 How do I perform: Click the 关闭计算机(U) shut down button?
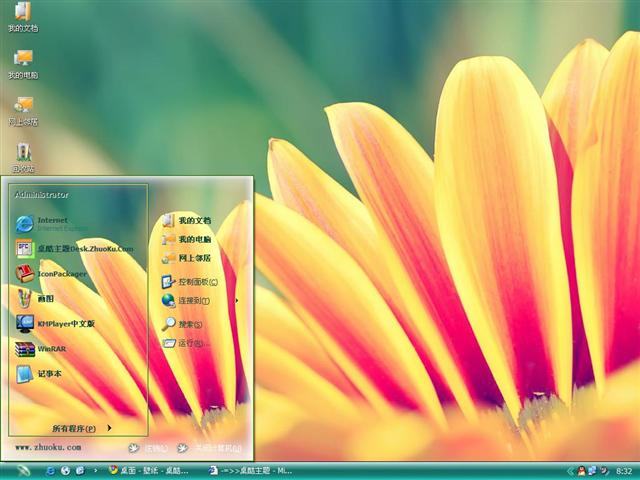[x=209, y=448]
